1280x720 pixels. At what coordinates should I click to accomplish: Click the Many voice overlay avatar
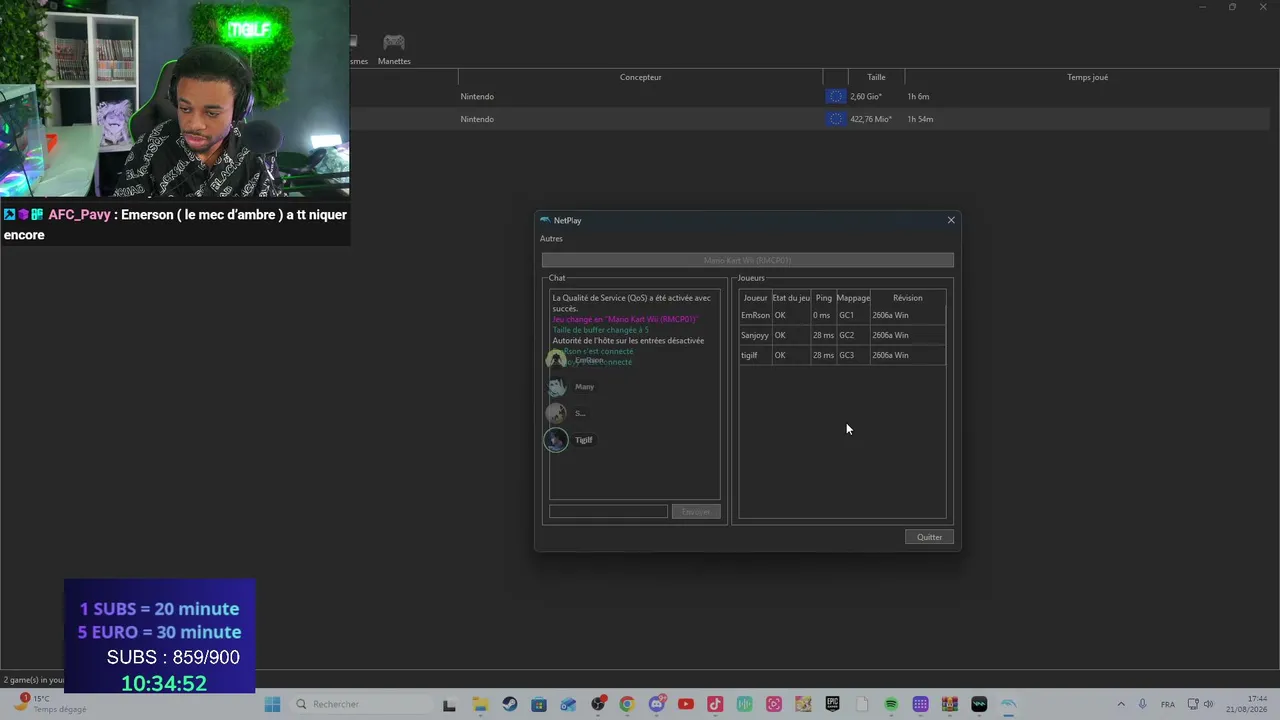point(556,387)
